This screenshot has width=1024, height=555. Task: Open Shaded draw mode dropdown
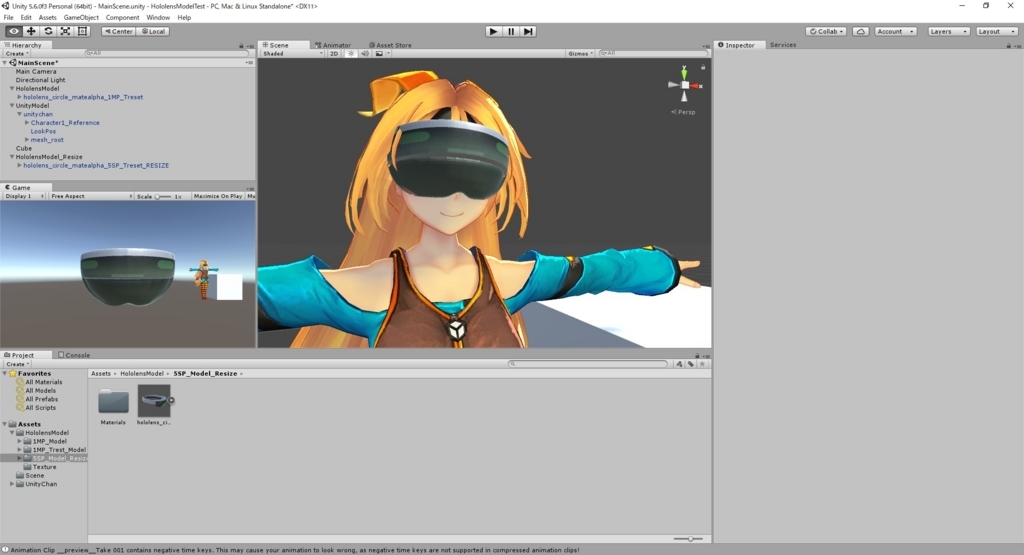[x=293, y=54]
